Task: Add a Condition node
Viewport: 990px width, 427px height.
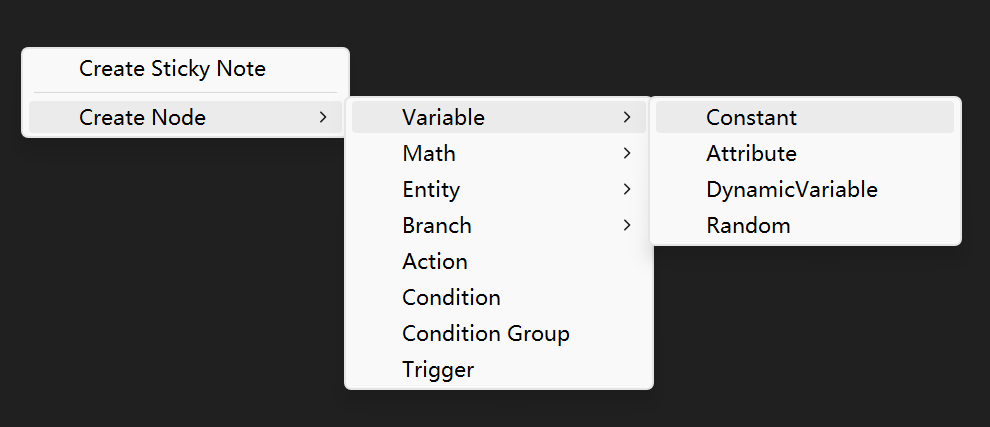Action: tap(451, 297)
